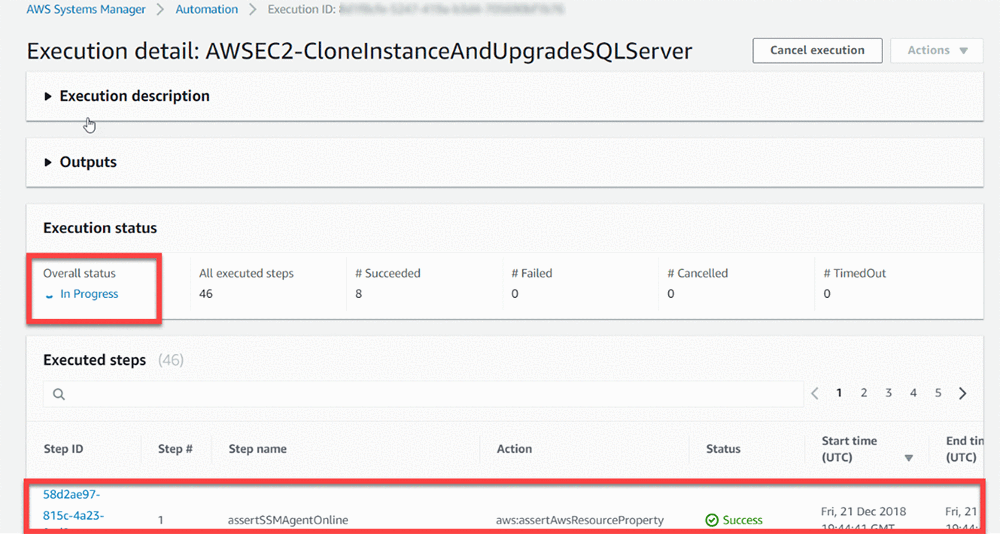Click the # Succeeded value 8
This screenshot has height=534, width=1000.
point(358,294)
